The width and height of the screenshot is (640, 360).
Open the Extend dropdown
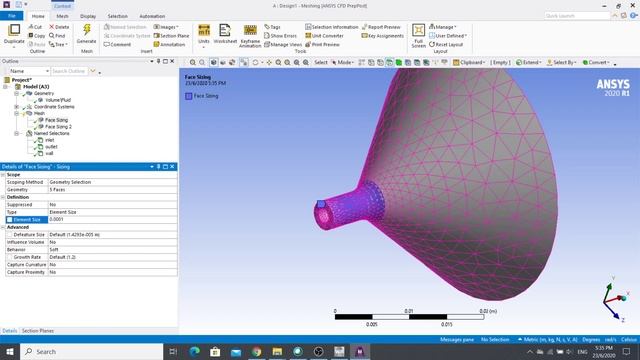529,62
